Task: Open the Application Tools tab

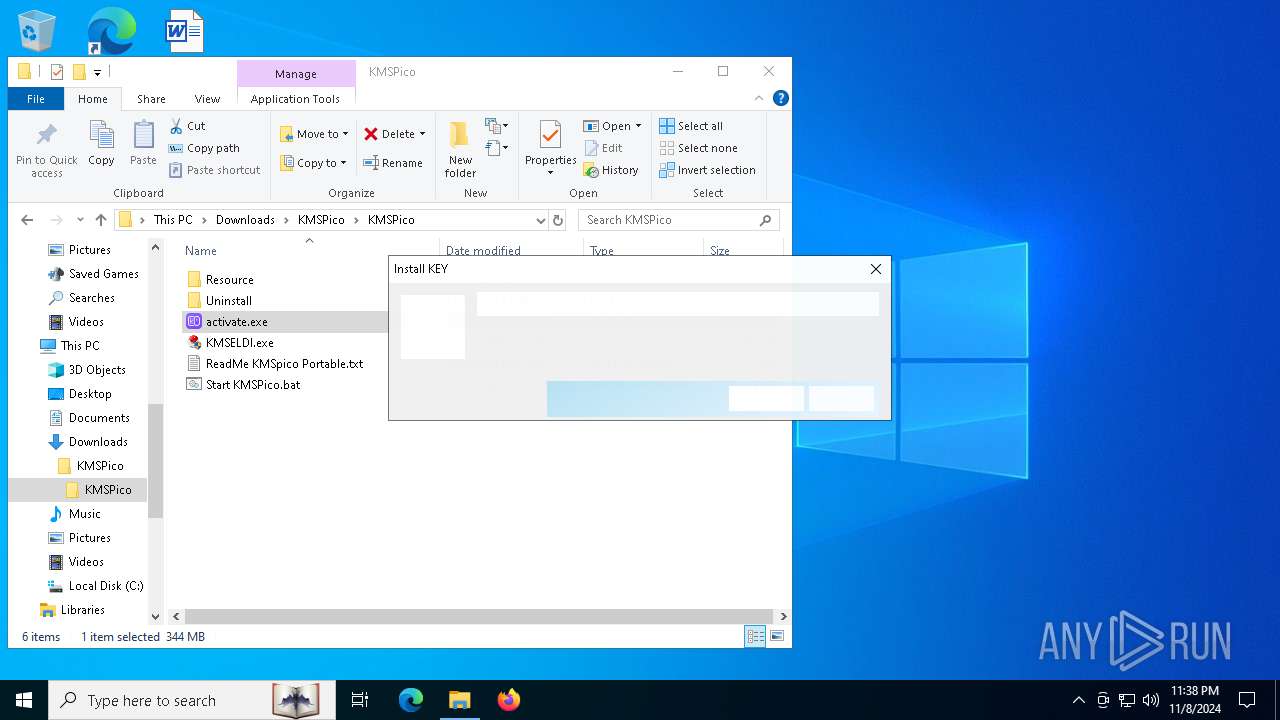Action: click(295, 99)
